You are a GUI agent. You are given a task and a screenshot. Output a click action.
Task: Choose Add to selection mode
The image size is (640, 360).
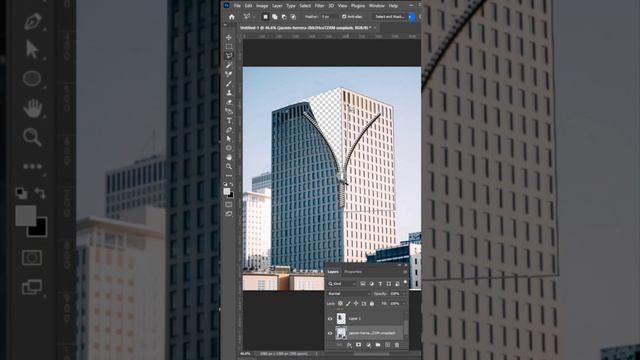(x=275, y=17)
